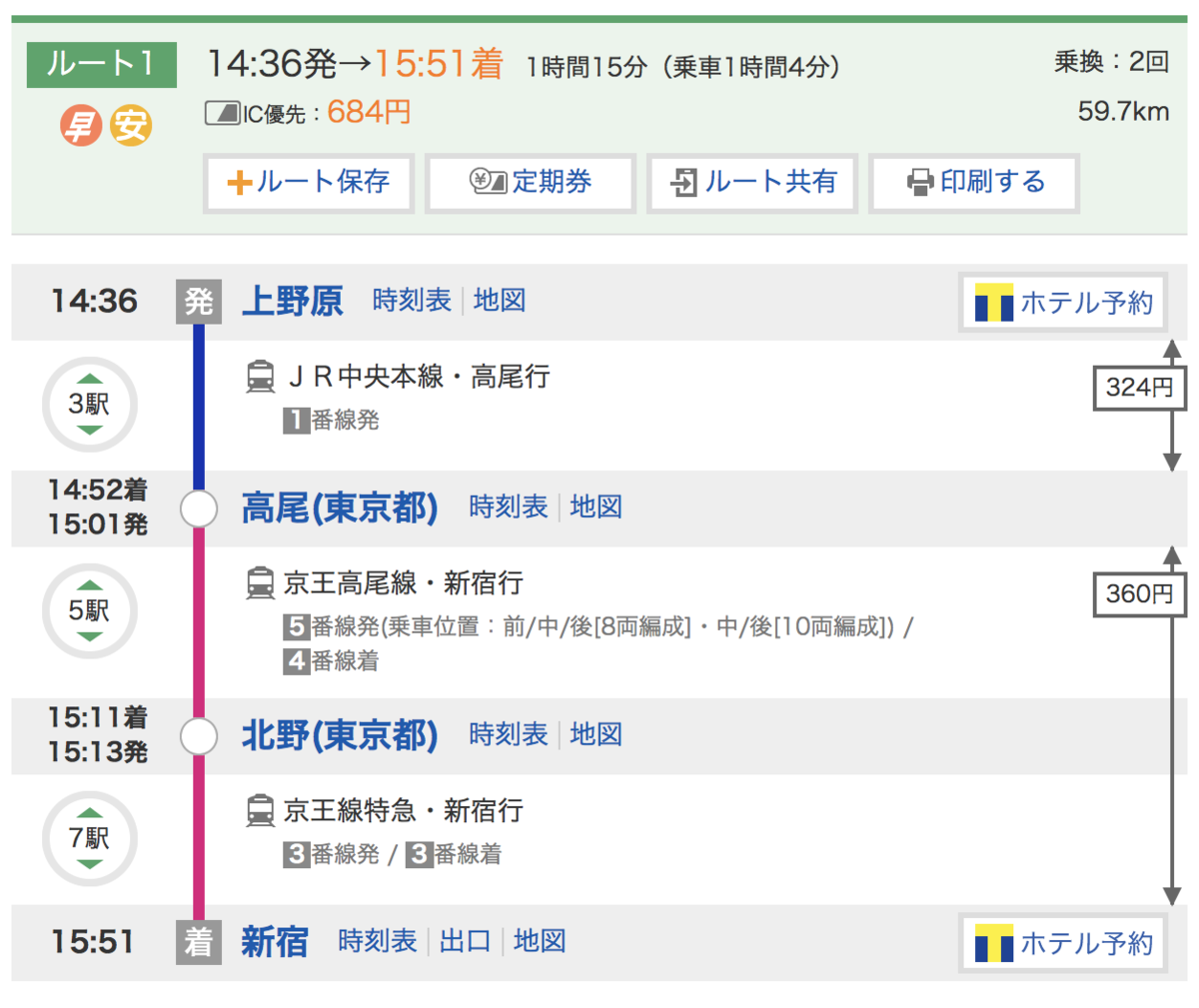Open the 上野原 station link

[292, 301]
